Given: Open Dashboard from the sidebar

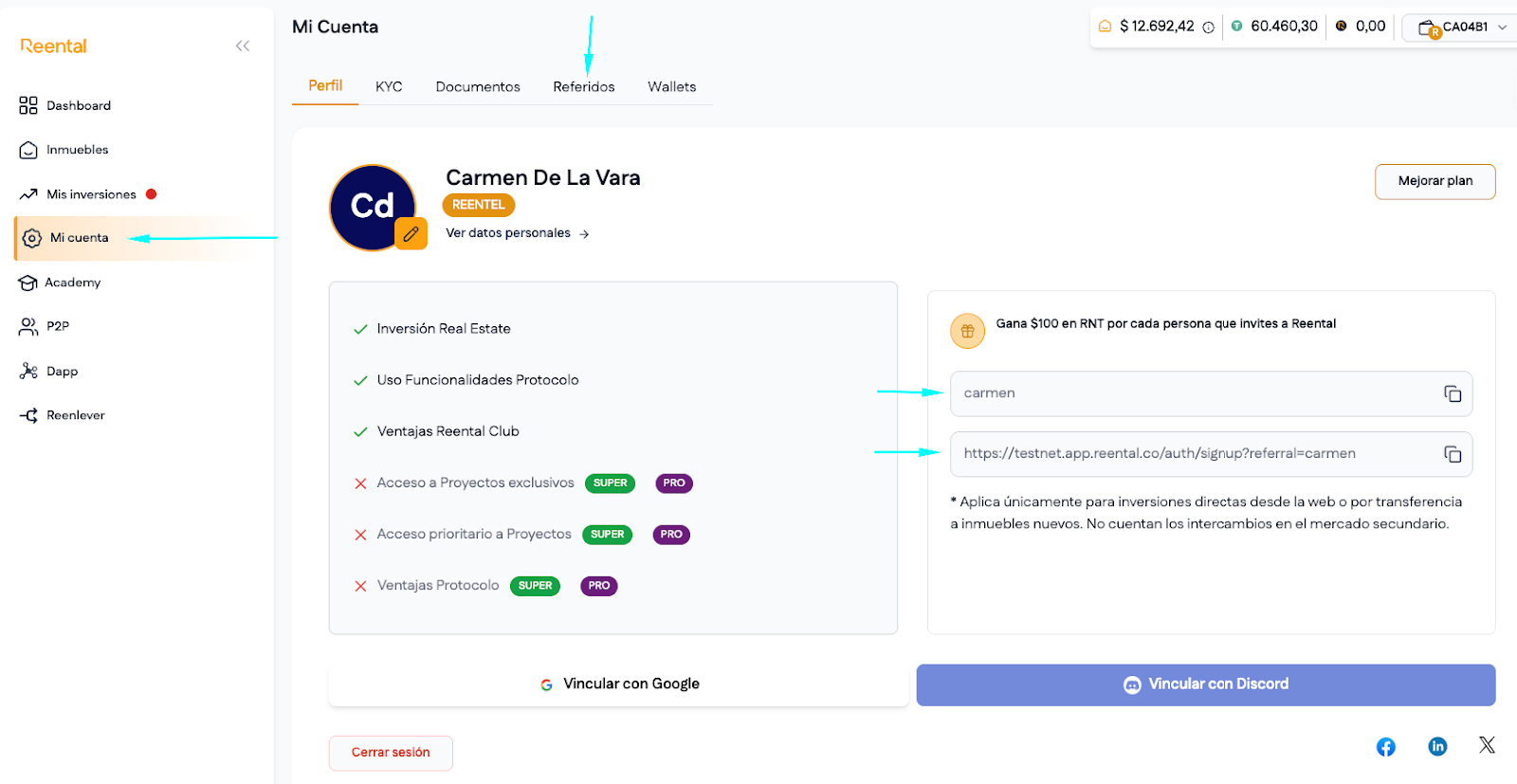Looking at the screenshot, I should [79, 105].
